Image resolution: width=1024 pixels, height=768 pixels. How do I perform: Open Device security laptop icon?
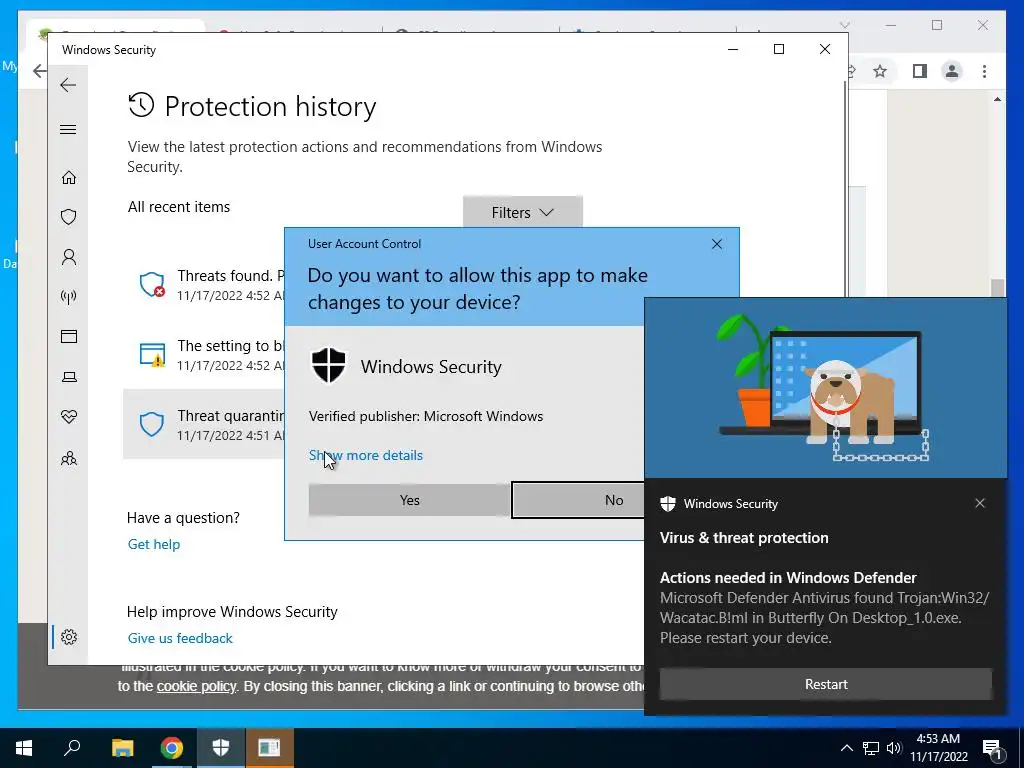(x=69, y=377)
